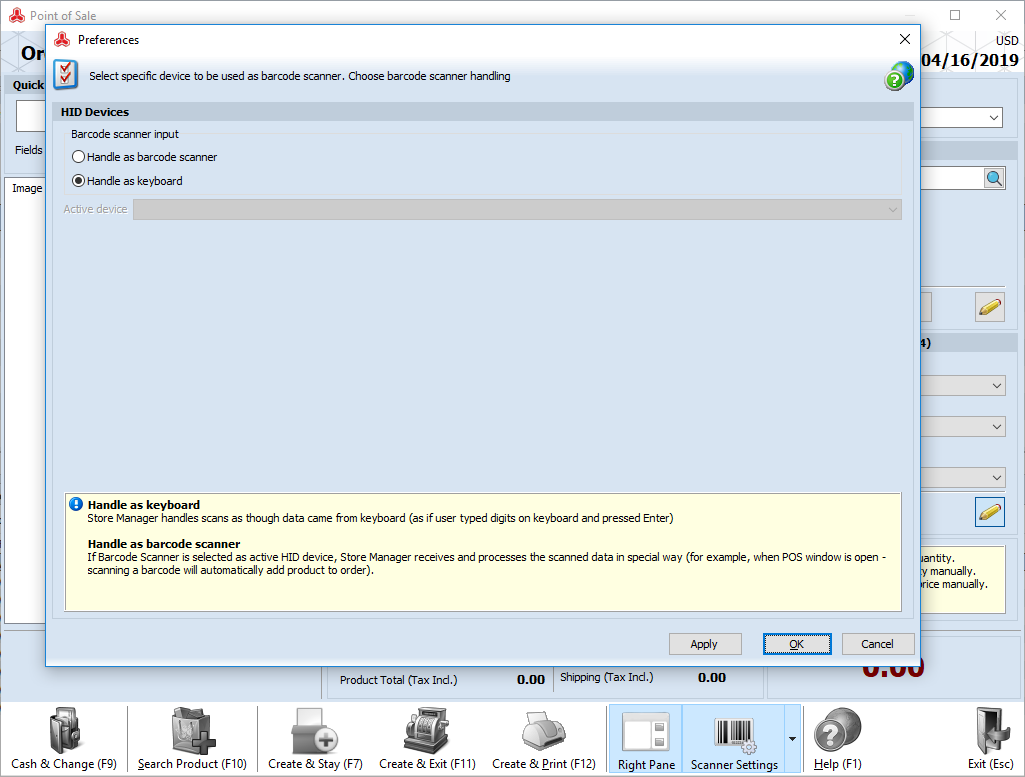Click 'Product Total (Tax Incl.)' label

[x=399, y=680]
